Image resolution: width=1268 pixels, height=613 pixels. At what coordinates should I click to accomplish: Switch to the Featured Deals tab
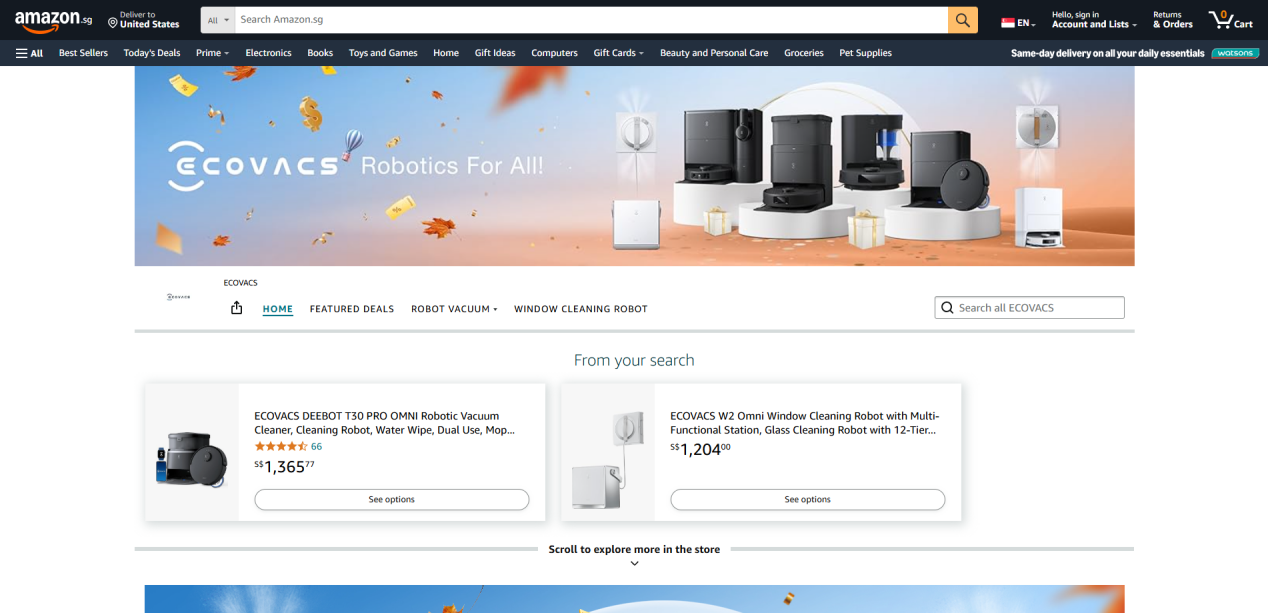pyautogui.click(x=352, y=309)
